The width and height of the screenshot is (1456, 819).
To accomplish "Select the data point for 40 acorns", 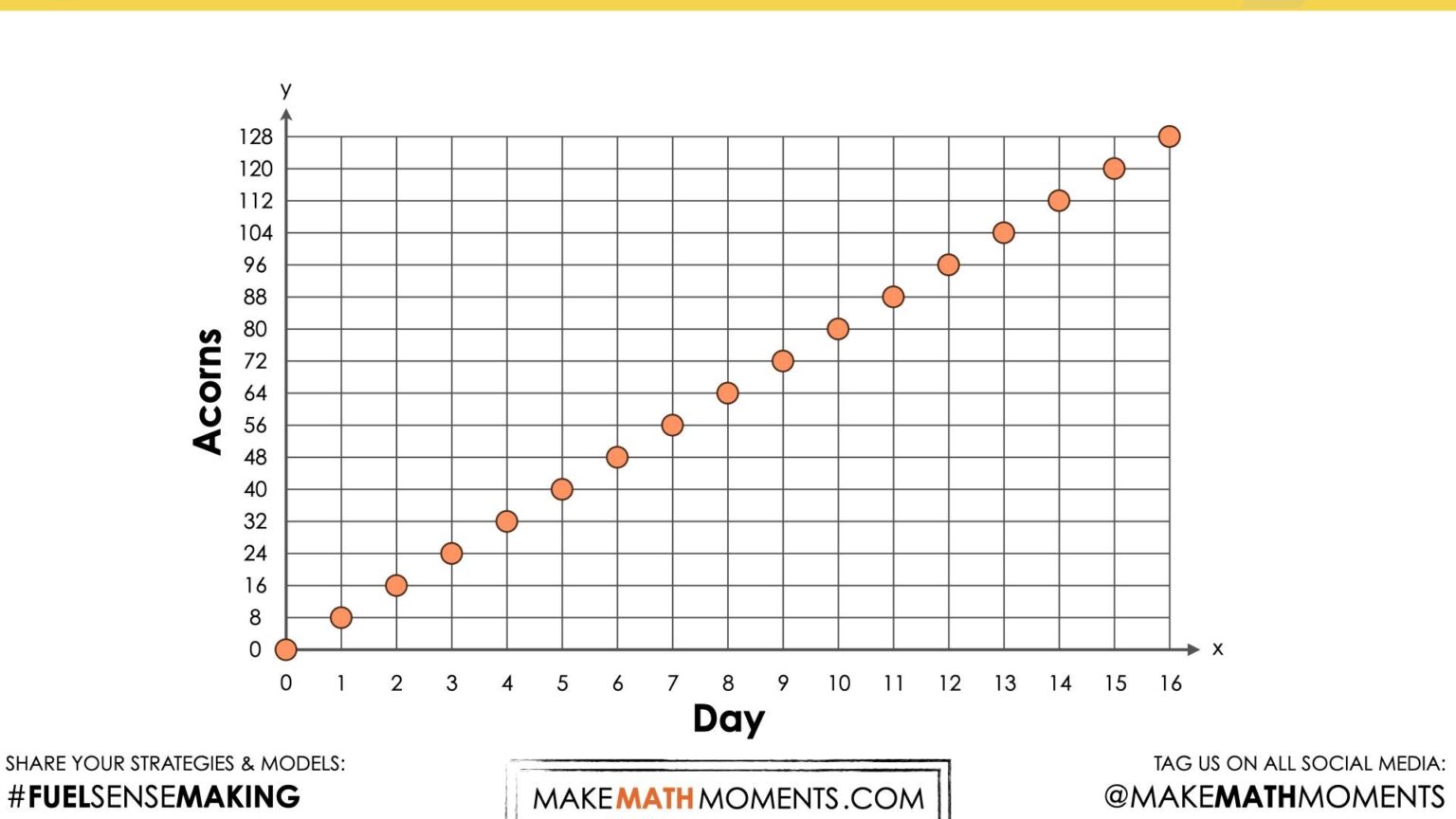I will [561, 489].
